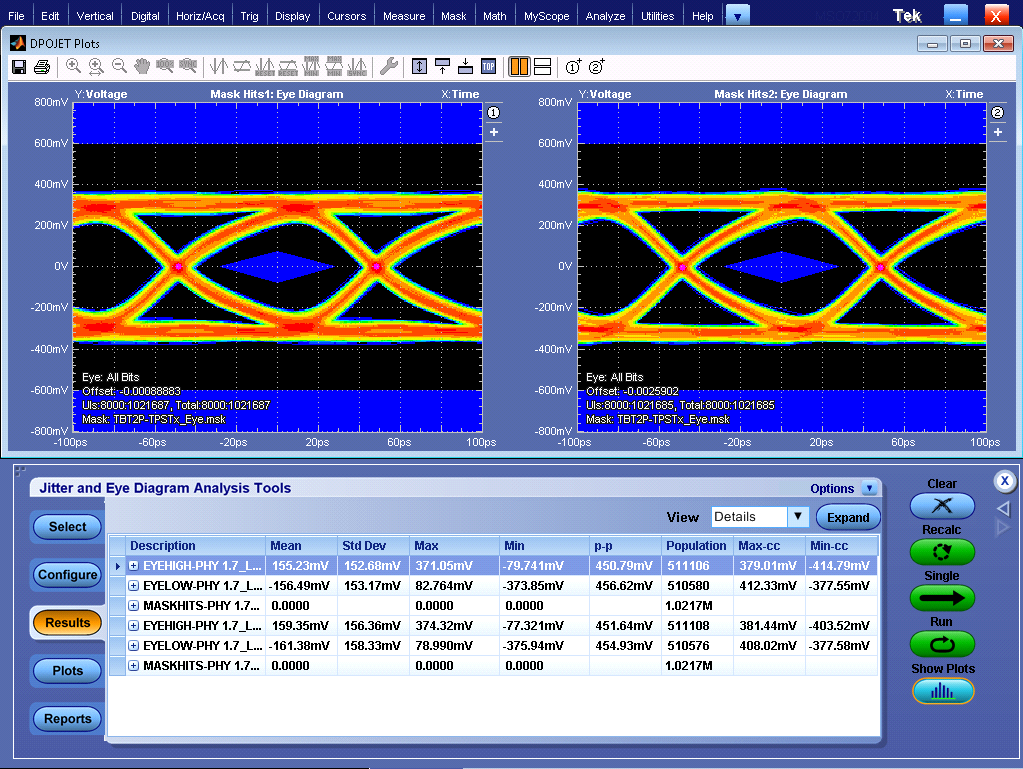Click the Population column header
The image size is (1023, 769).
click(696, 546)
